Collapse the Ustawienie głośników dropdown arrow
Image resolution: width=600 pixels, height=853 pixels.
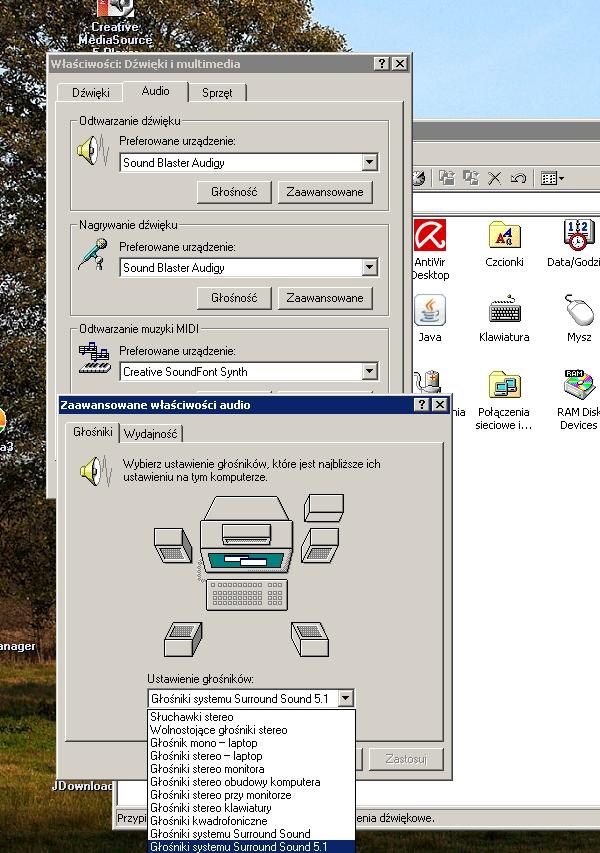point(345,699)
